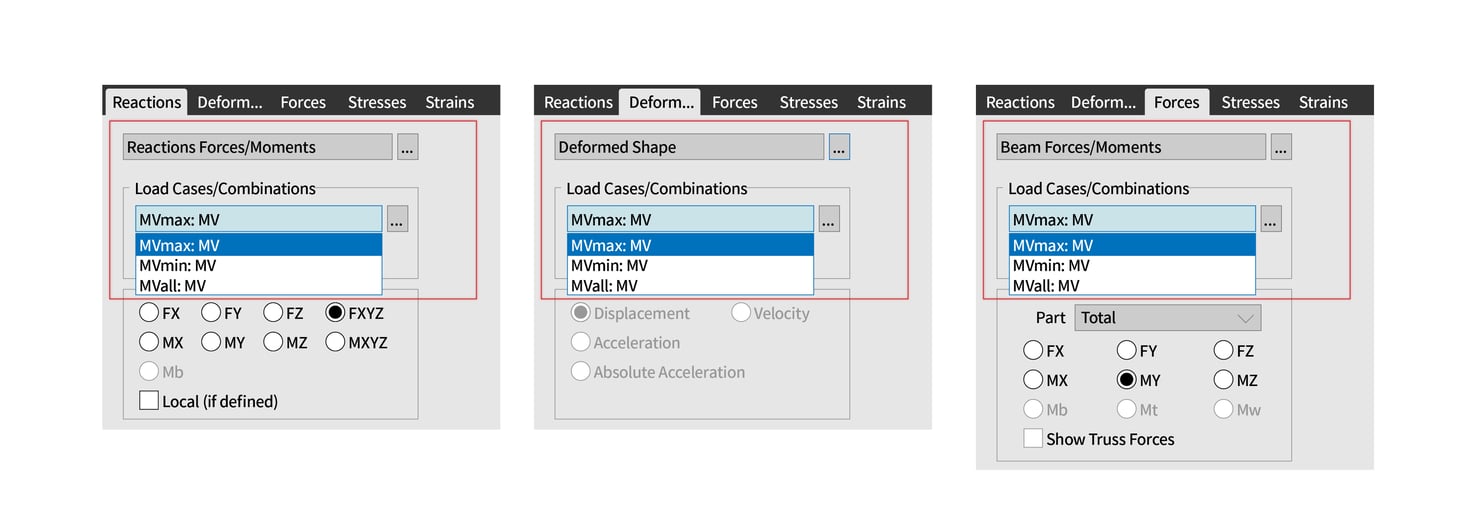Check Show Truss Forces option
Image resolution: width=1468 pixels, height=520 pixels.
click(1033, 439)
